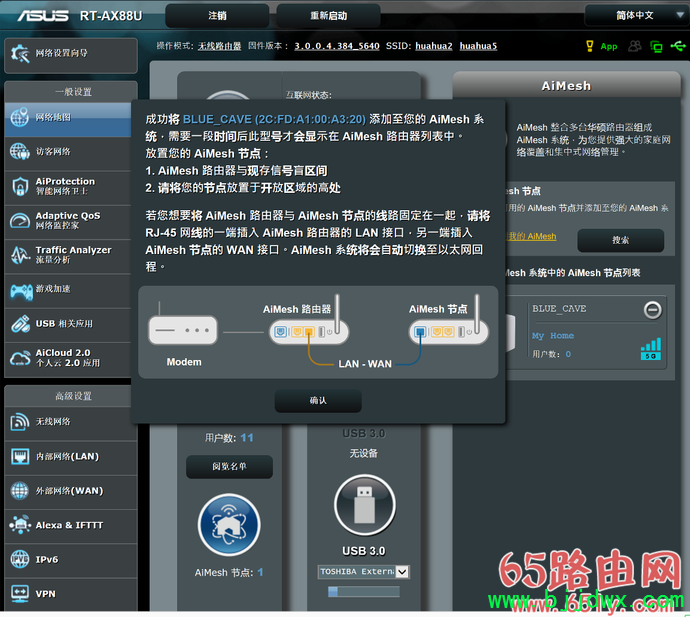Open the 简体中文 language dropdown
The height and width of the screenshot is (617, 690).
click(637, 15)
